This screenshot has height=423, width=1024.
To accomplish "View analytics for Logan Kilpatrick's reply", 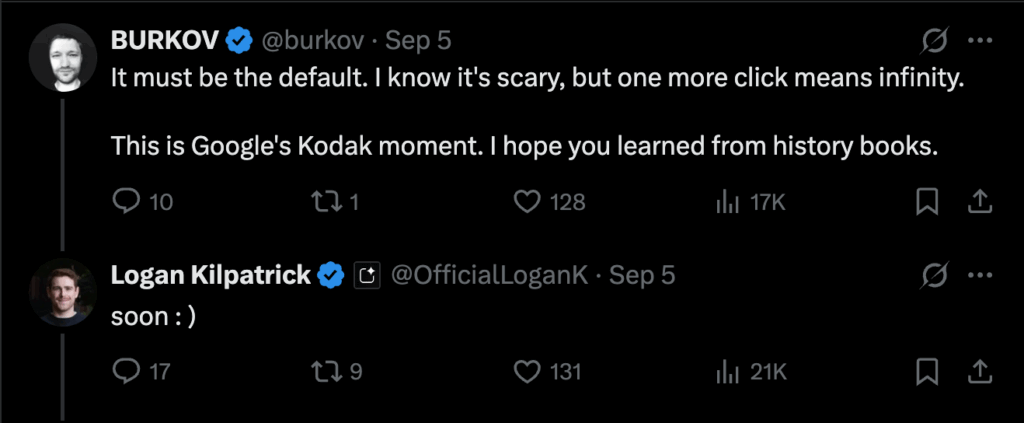I will [726, 372].
